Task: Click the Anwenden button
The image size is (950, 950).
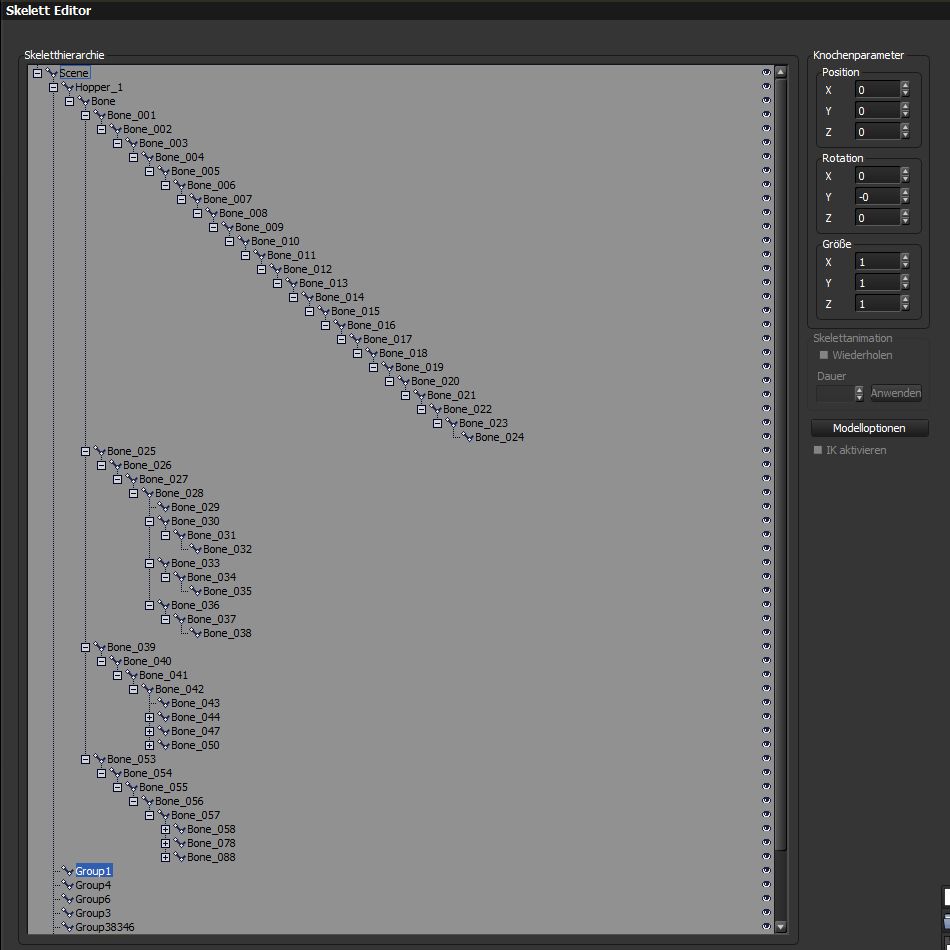Action: coord(896,393)
